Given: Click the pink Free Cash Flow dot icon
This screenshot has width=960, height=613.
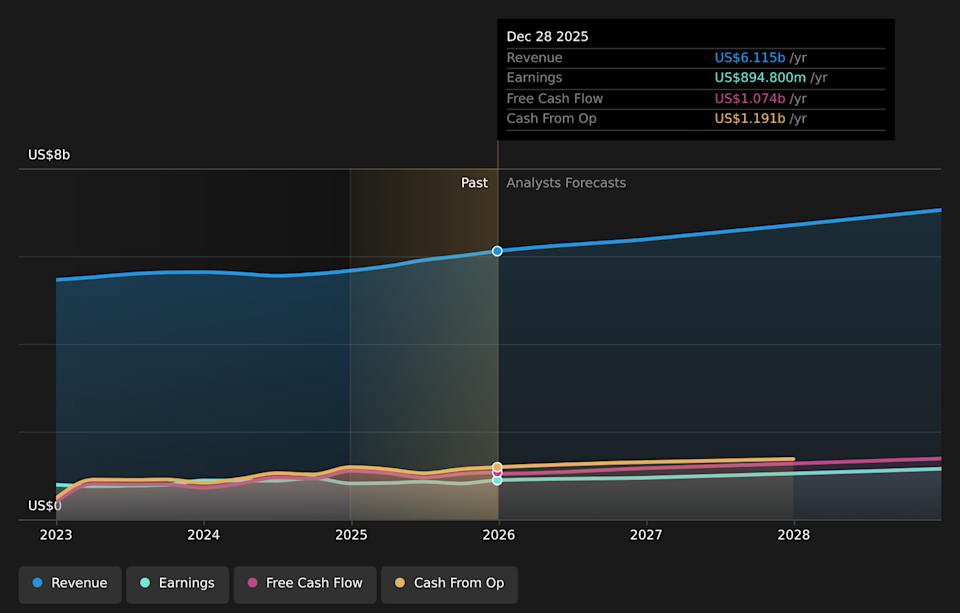Looking at the screenshot, I should click(253, 584).
